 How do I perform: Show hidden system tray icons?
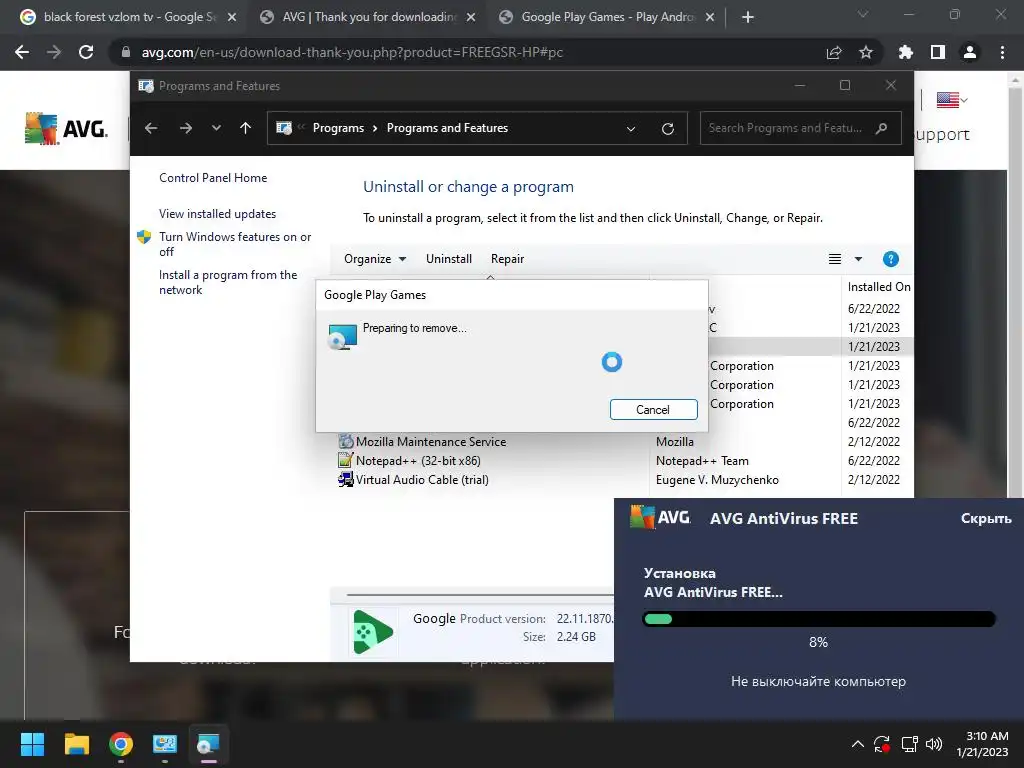click(x=857, y=744)
